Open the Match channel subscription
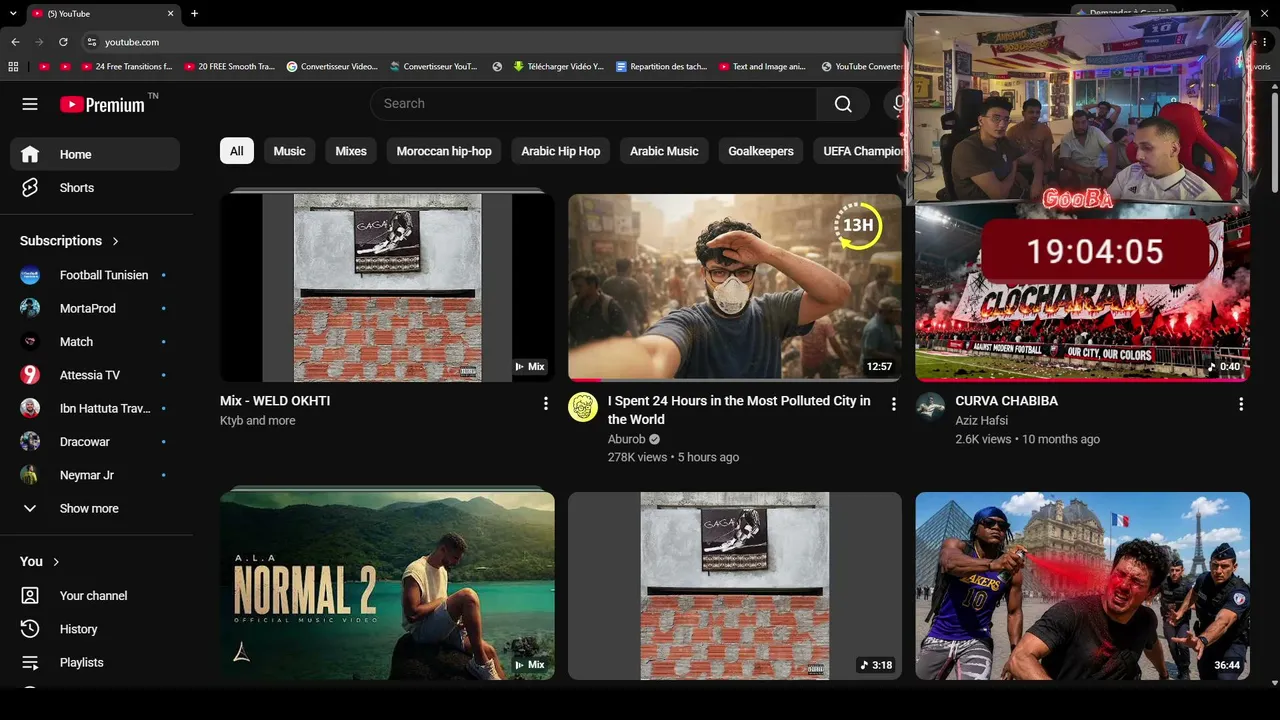 pos(95,342)
